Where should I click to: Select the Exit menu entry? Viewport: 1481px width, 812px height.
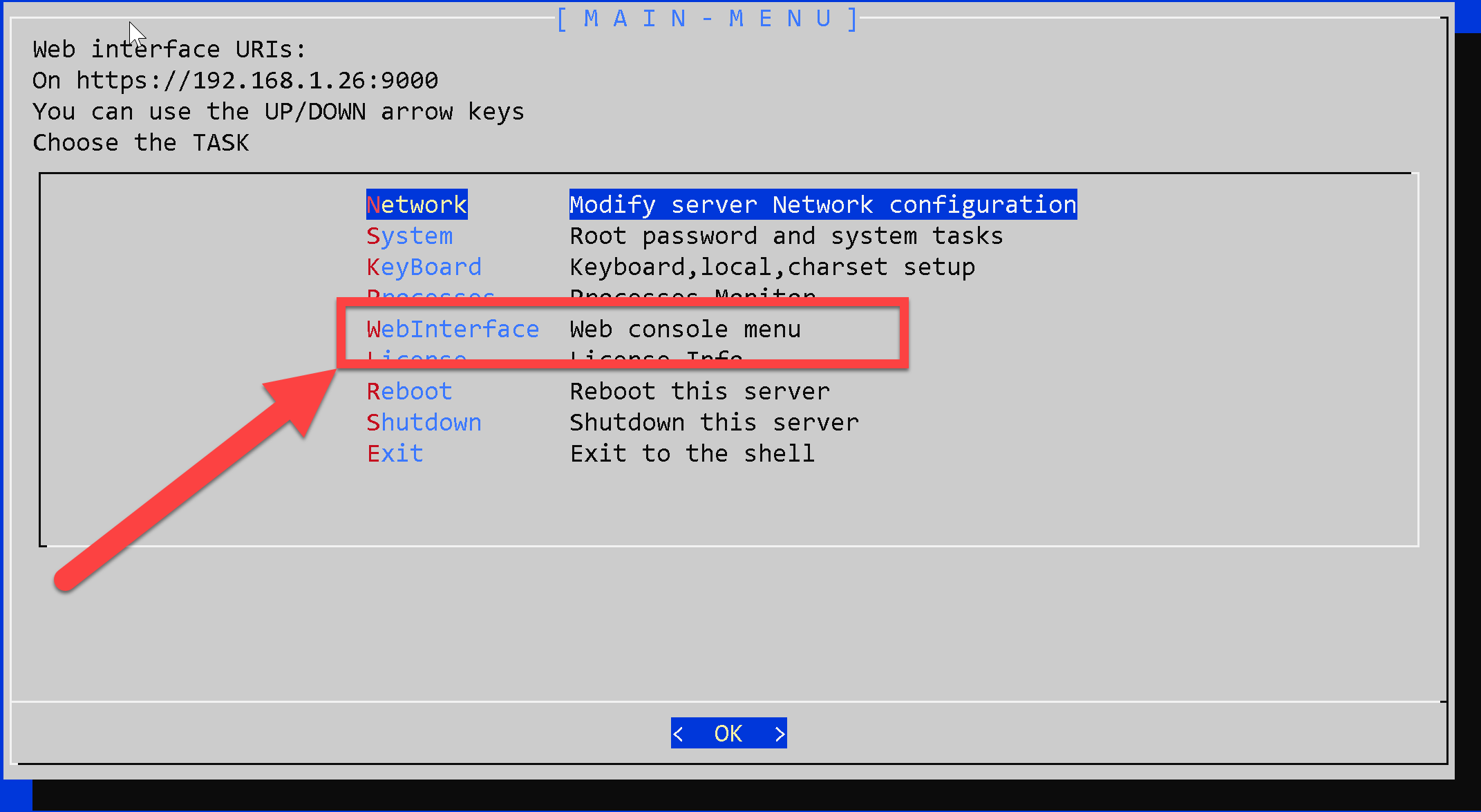[395, 453]
